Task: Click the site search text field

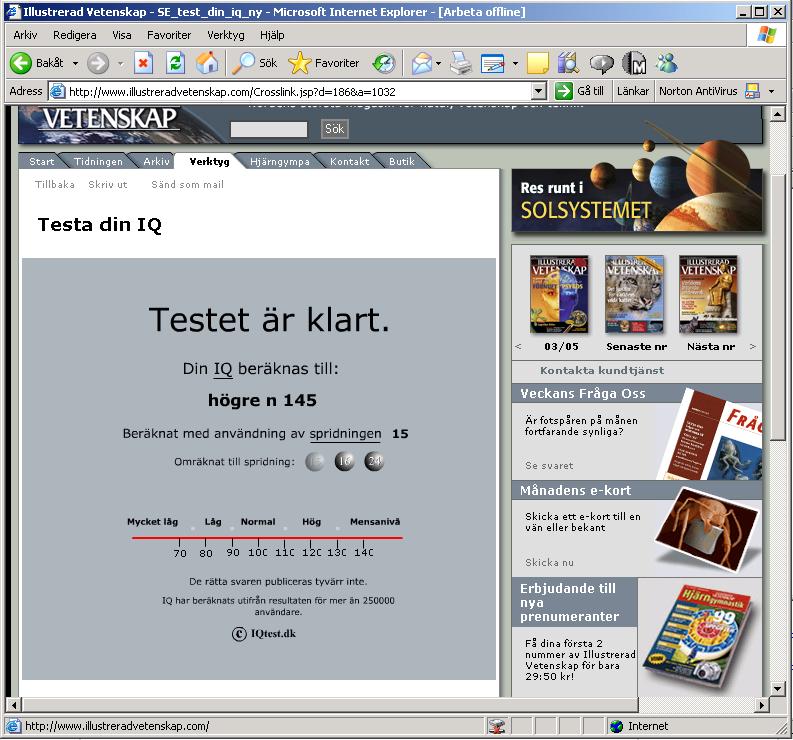Action: tap(269, 129)
